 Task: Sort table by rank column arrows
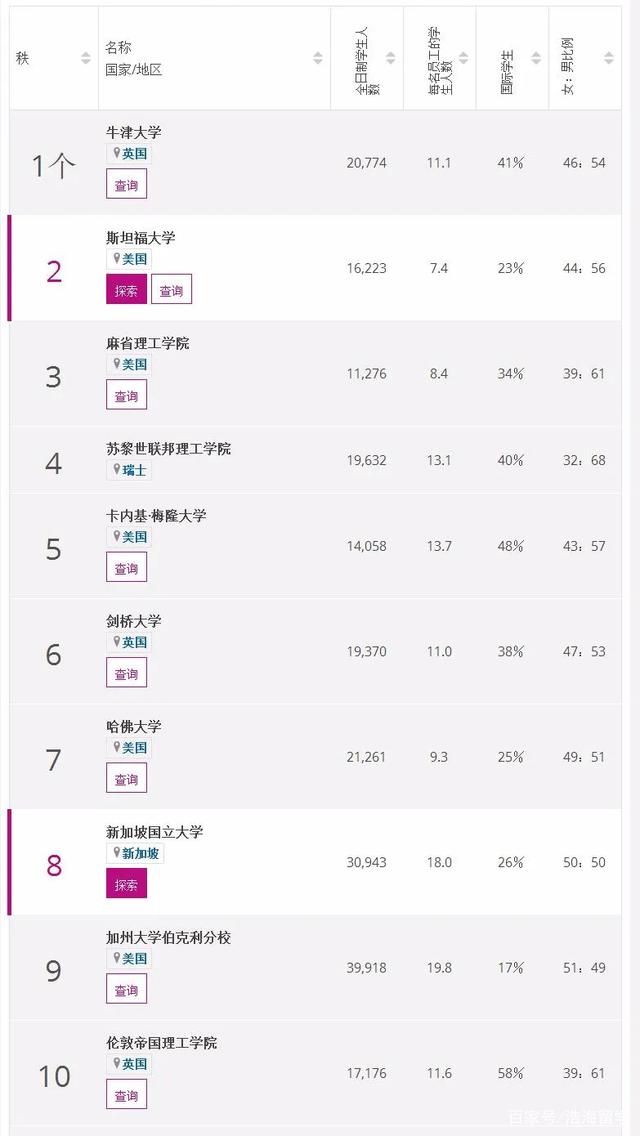coord(86,58)
